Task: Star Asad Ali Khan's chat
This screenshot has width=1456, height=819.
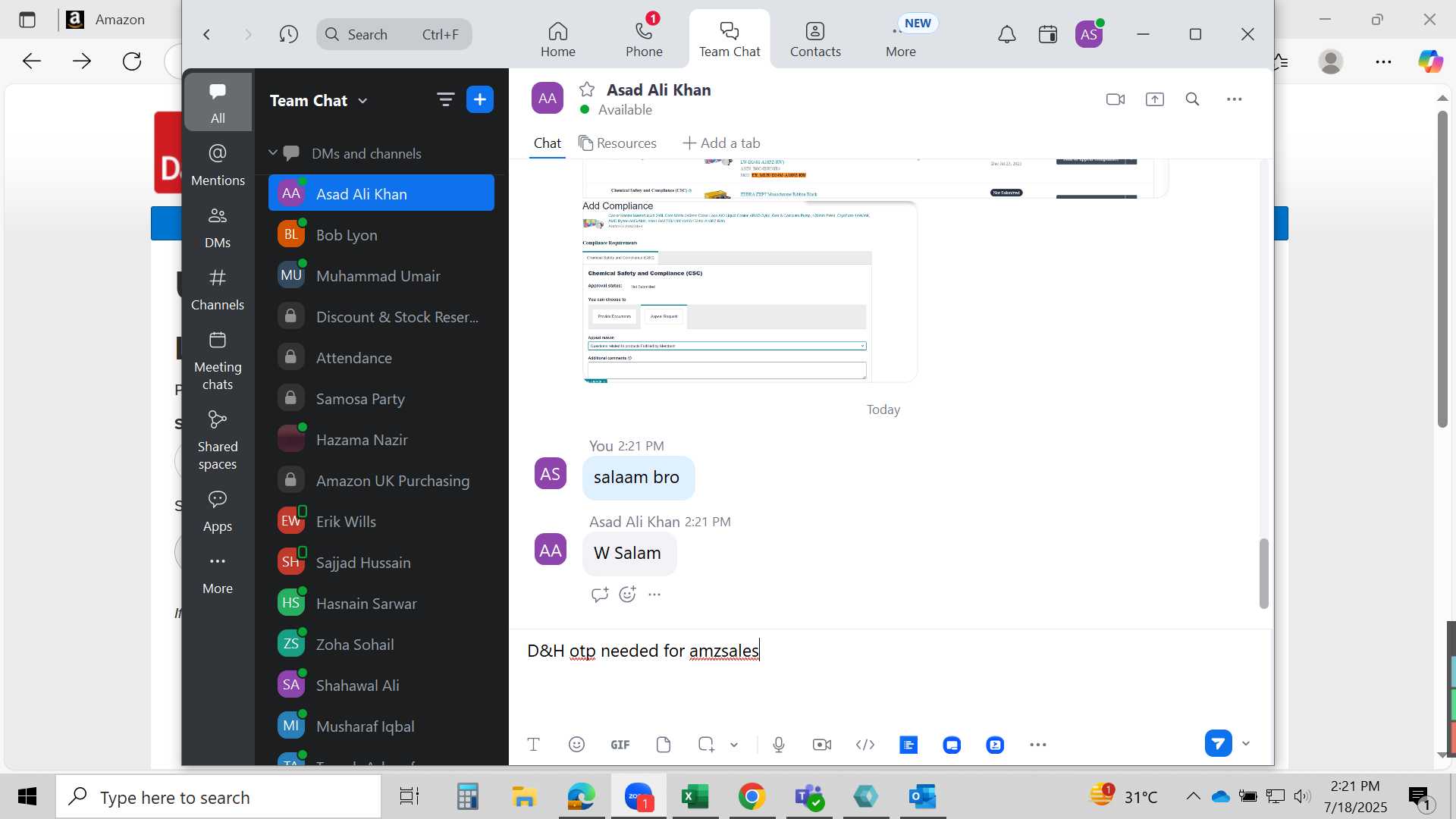Action: click(587, 89)
